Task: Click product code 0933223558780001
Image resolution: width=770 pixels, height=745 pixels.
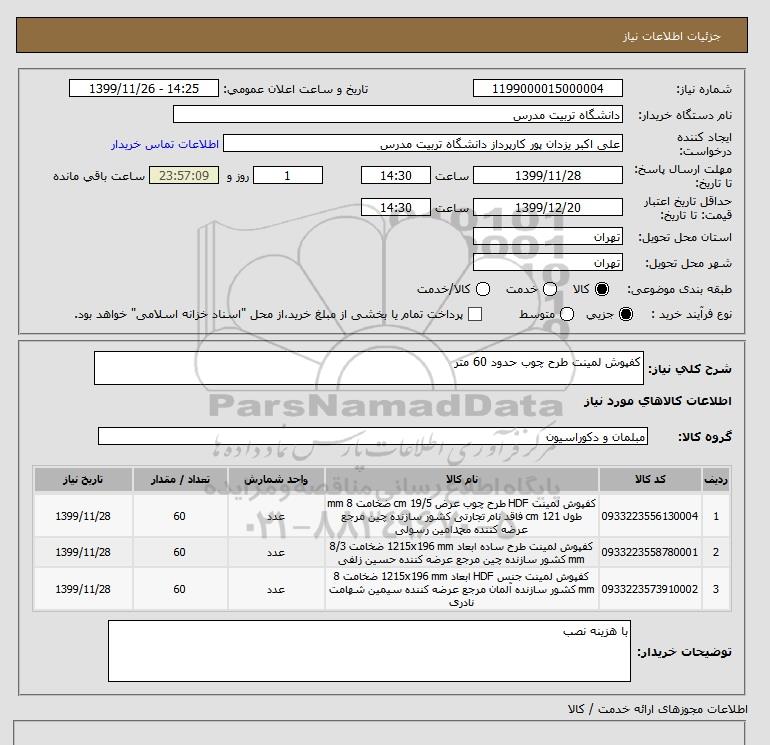Action: (650, 552)
